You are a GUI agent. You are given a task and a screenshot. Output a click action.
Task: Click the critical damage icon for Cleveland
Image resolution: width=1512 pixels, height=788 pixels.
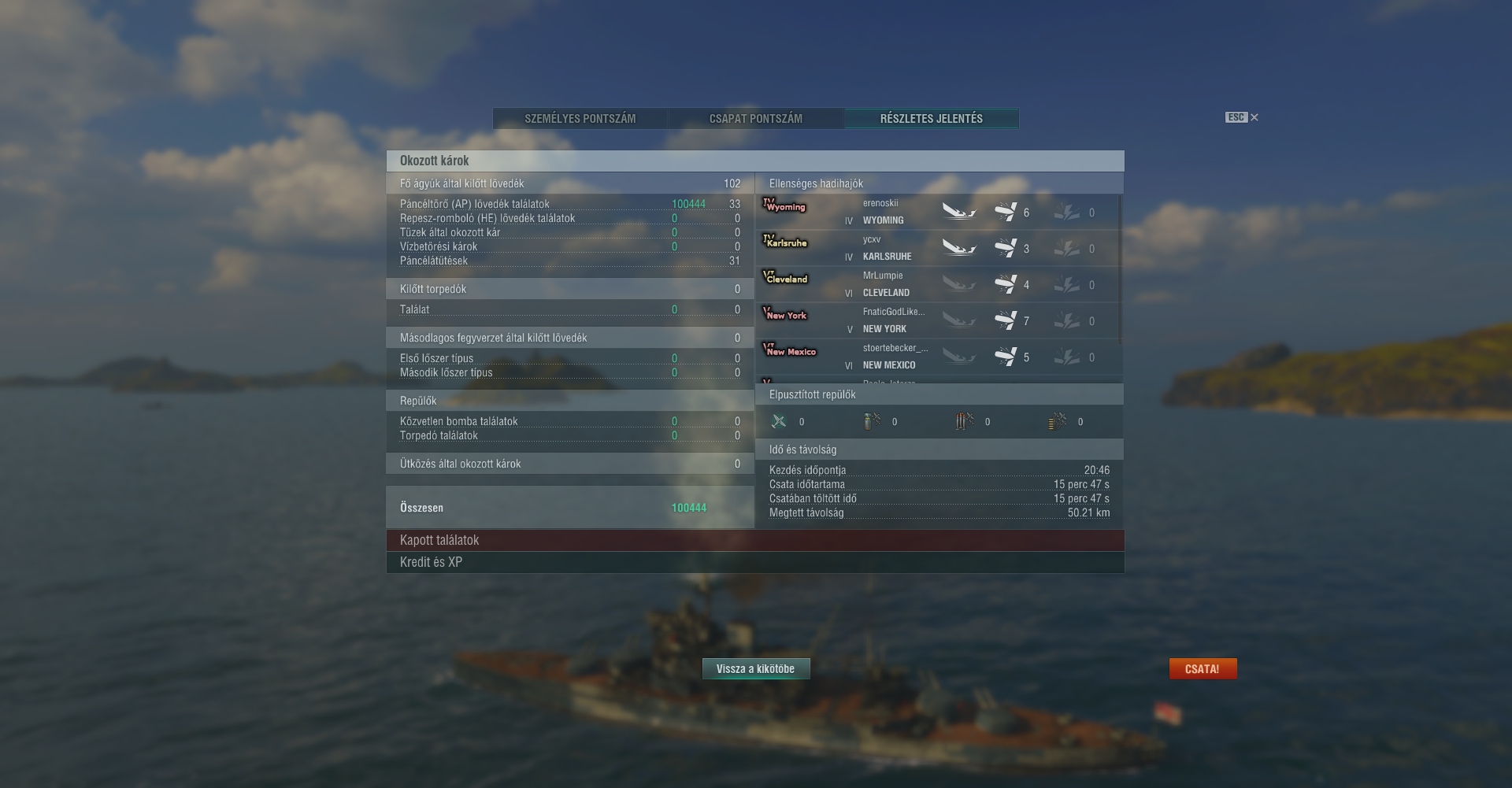tap(1067, 284)
